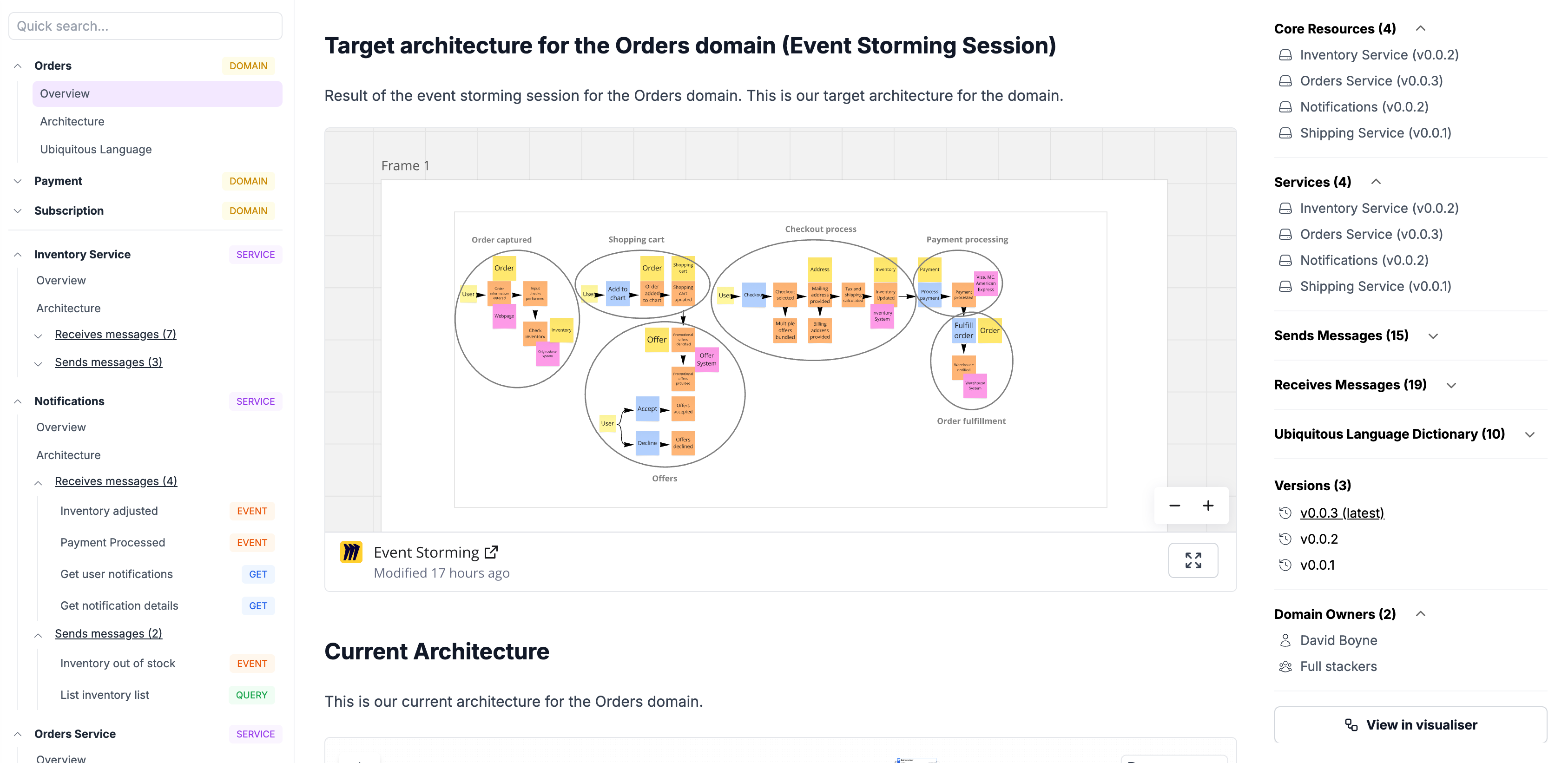Click service icon next to Shipping Service under Core Resources
The height and width of the screenshot is (763, 1568).
pos(1285,132)
